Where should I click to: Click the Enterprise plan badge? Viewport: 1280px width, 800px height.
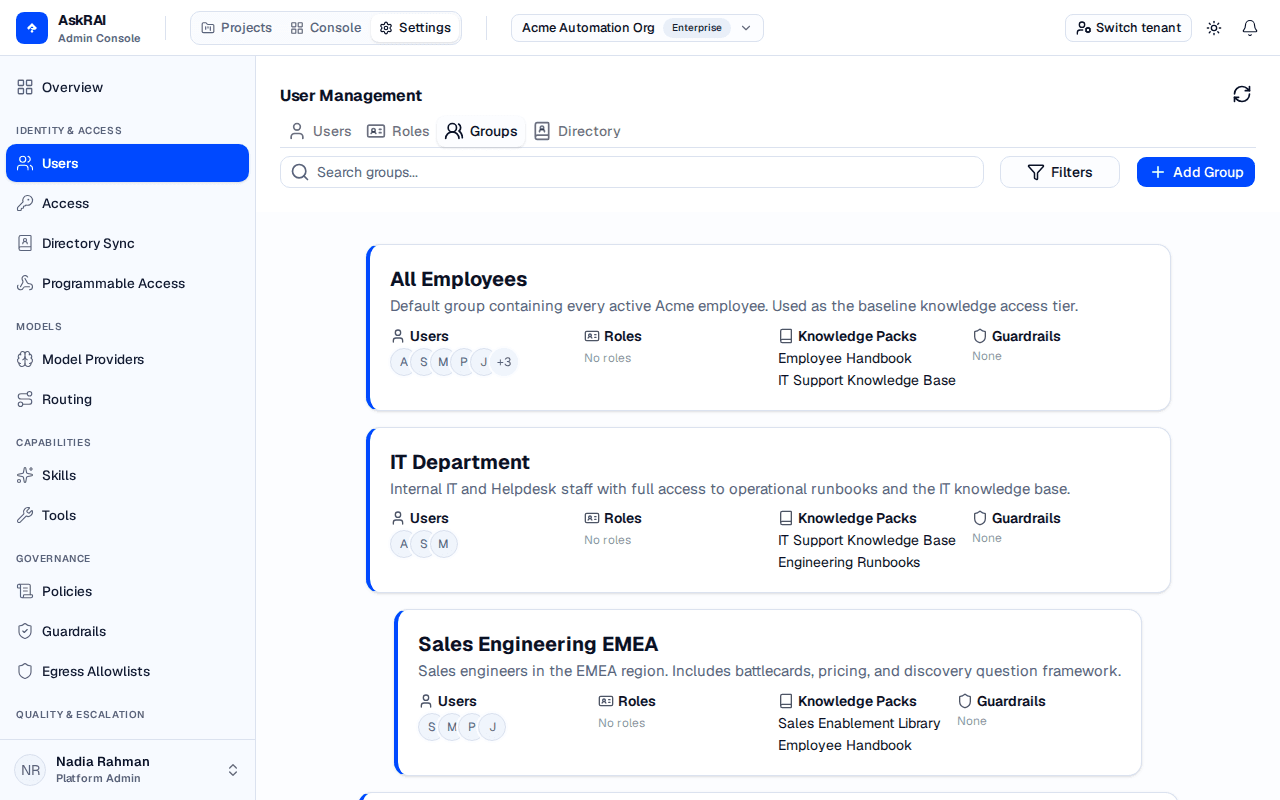coord(697,28)
